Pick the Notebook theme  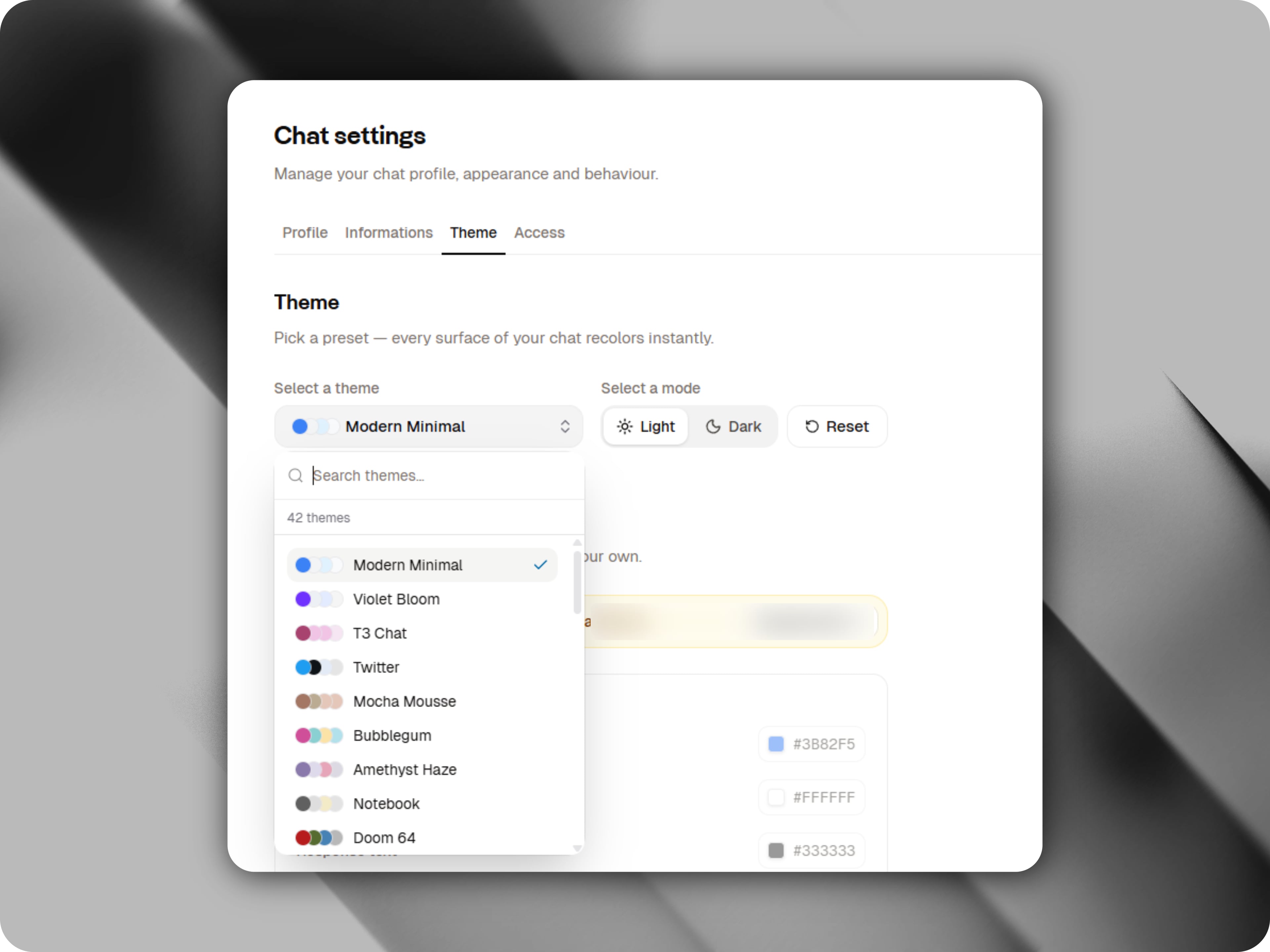[x=422, y=804]
